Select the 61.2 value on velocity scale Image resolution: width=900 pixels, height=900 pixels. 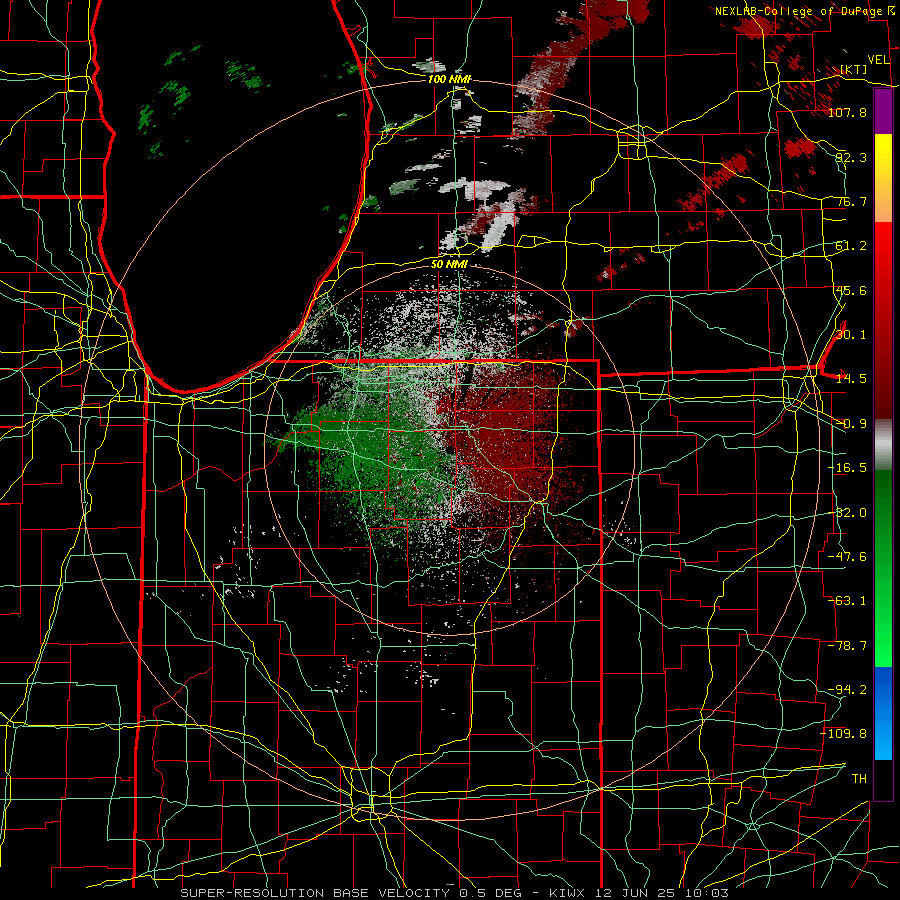[851, 246]
